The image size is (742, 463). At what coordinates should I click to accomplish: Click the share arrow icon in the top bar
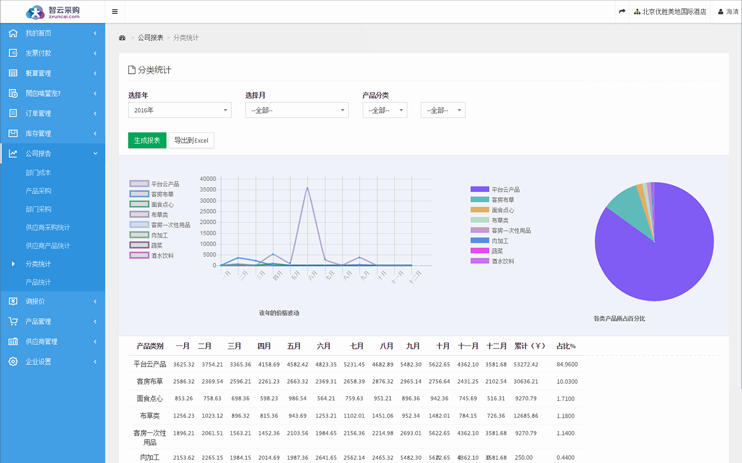pyautogui.click(x=622, y=12)
